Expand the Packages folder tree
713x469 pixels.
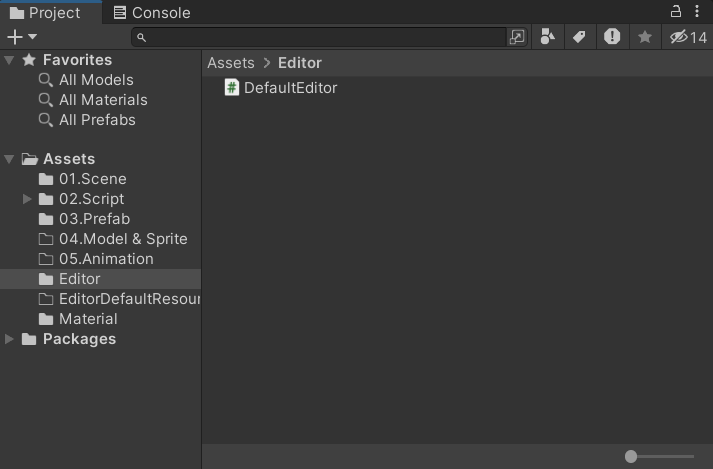pyautogui.click(x=9, y=339)
